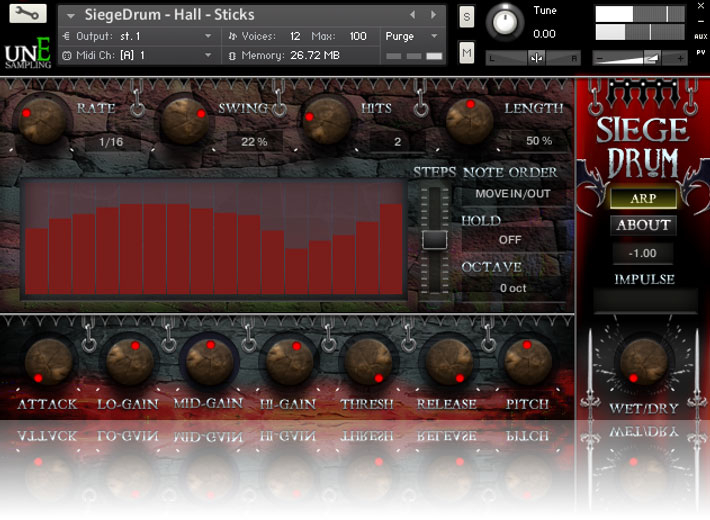Mute the instrument with M button
This screenshot has height=520, width=710.
tap(467, 53)
